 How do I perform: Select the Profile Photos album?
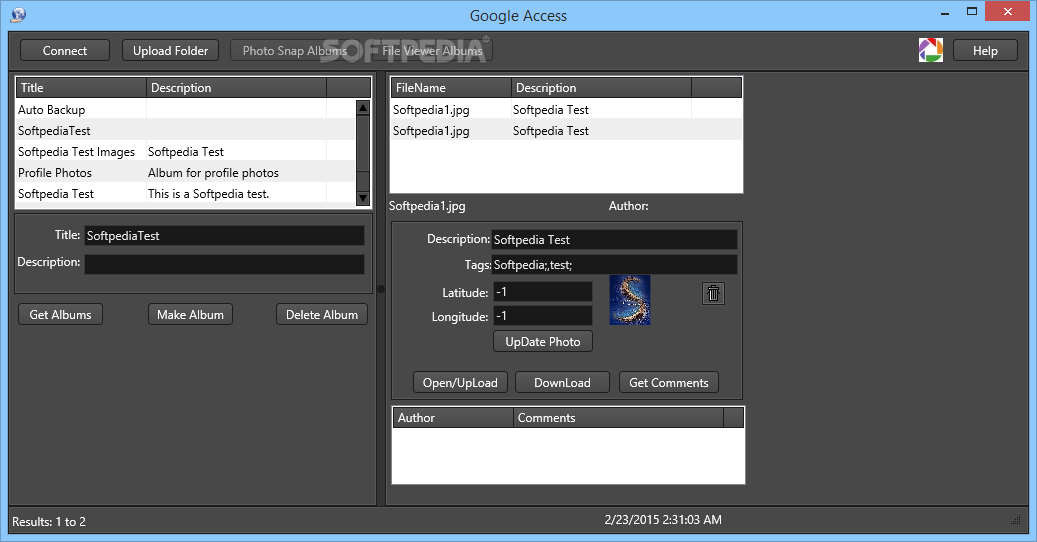point(185,173)
